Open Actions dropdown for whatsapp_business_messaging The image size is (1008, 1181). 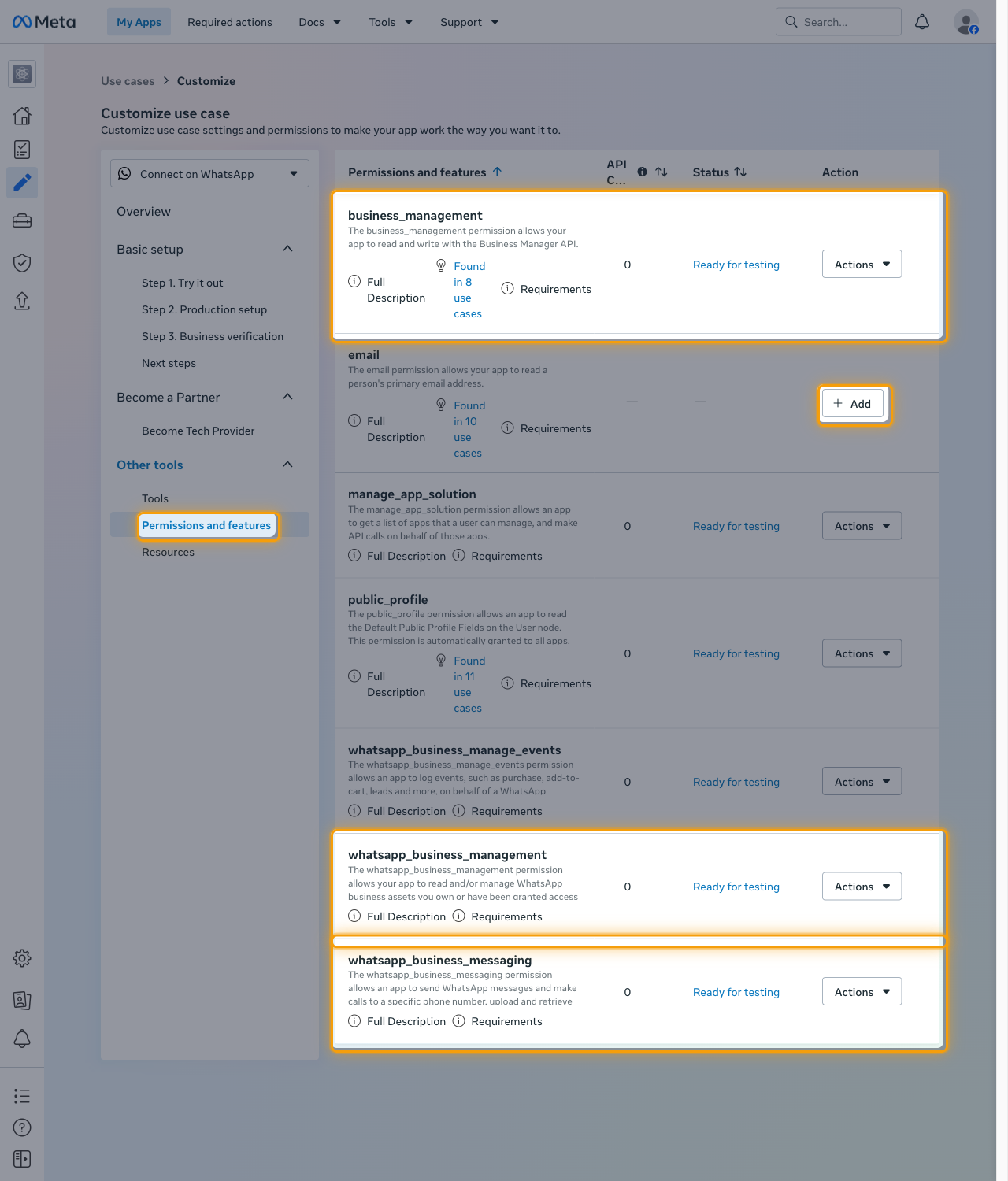pyautogui.click(x=862, y=992)
